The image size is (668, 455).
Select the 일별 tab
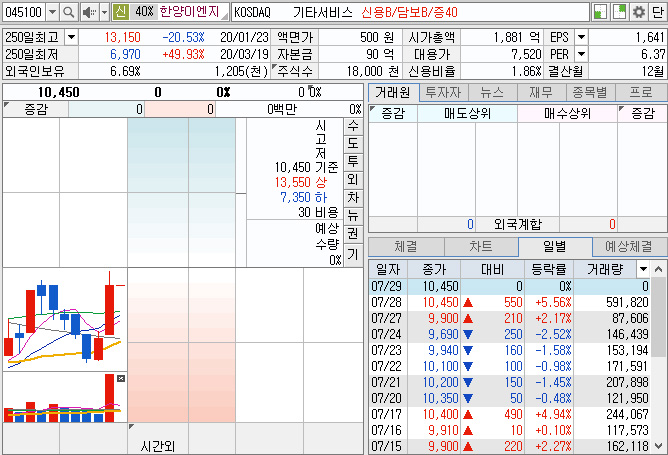click(555, 247)
